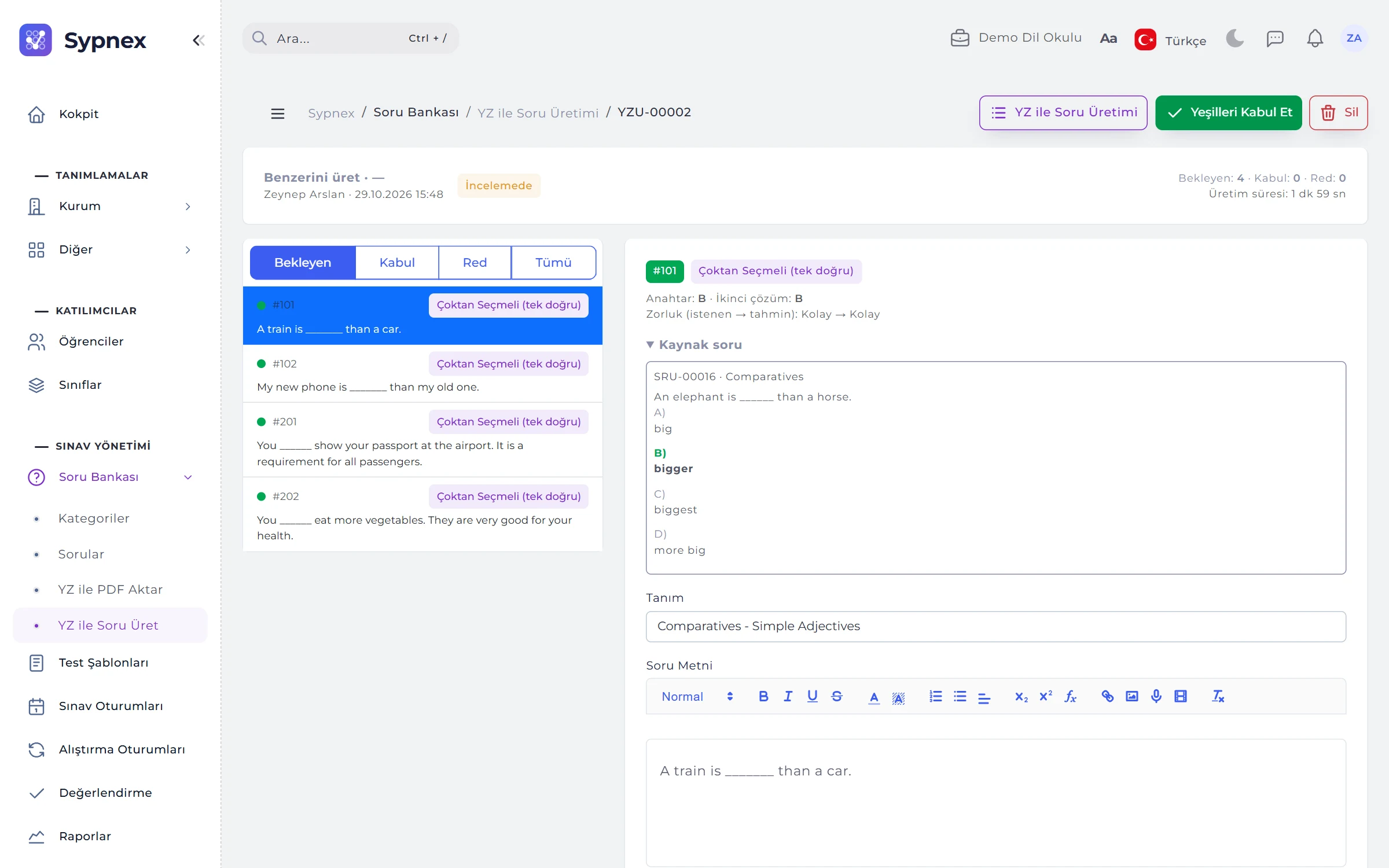Click the Tanım input field
Screen dimensions: 1389x868
coord(995,626)
